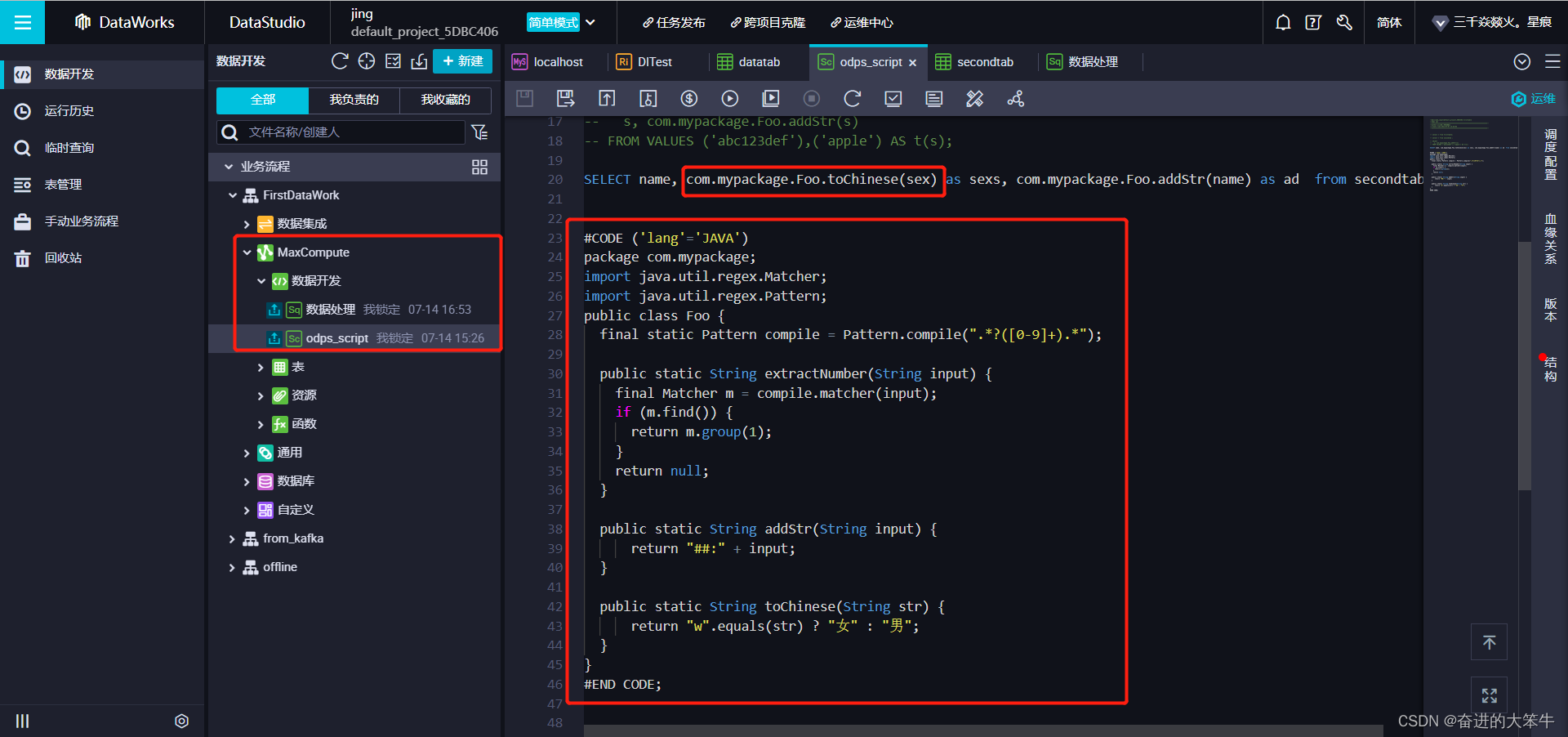
Task: Switch to the datatab tab
Action: (x=749, y=62)
